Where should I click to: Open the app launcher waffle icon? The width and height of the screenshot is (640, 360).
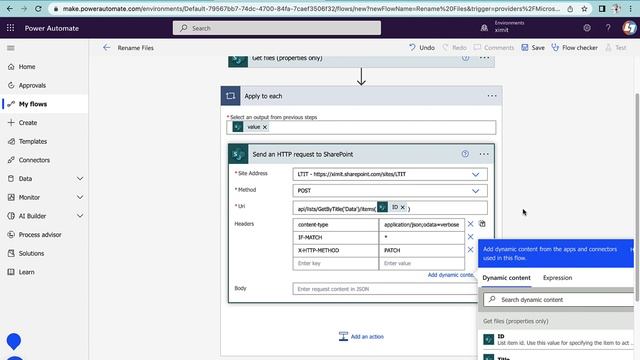coord(10,28)
